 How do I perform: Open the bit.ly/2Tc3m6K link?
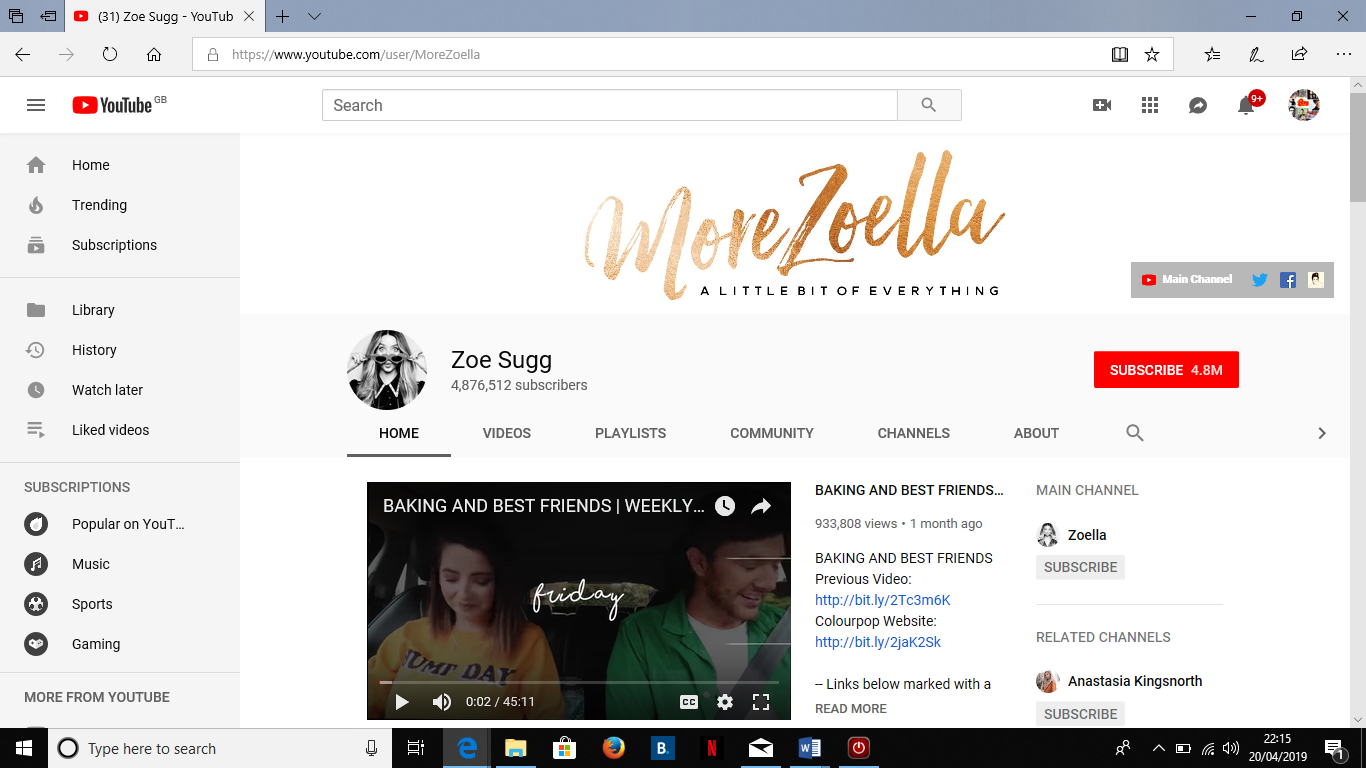(x=883, y=600)
